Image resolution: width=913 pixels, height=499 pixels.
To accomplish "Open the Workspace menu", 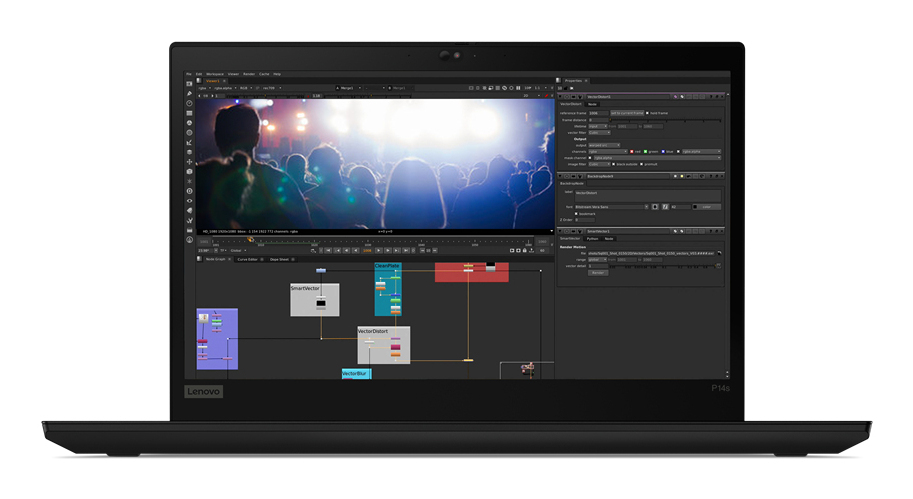I will pyautogui.click(x=215, y=74).
